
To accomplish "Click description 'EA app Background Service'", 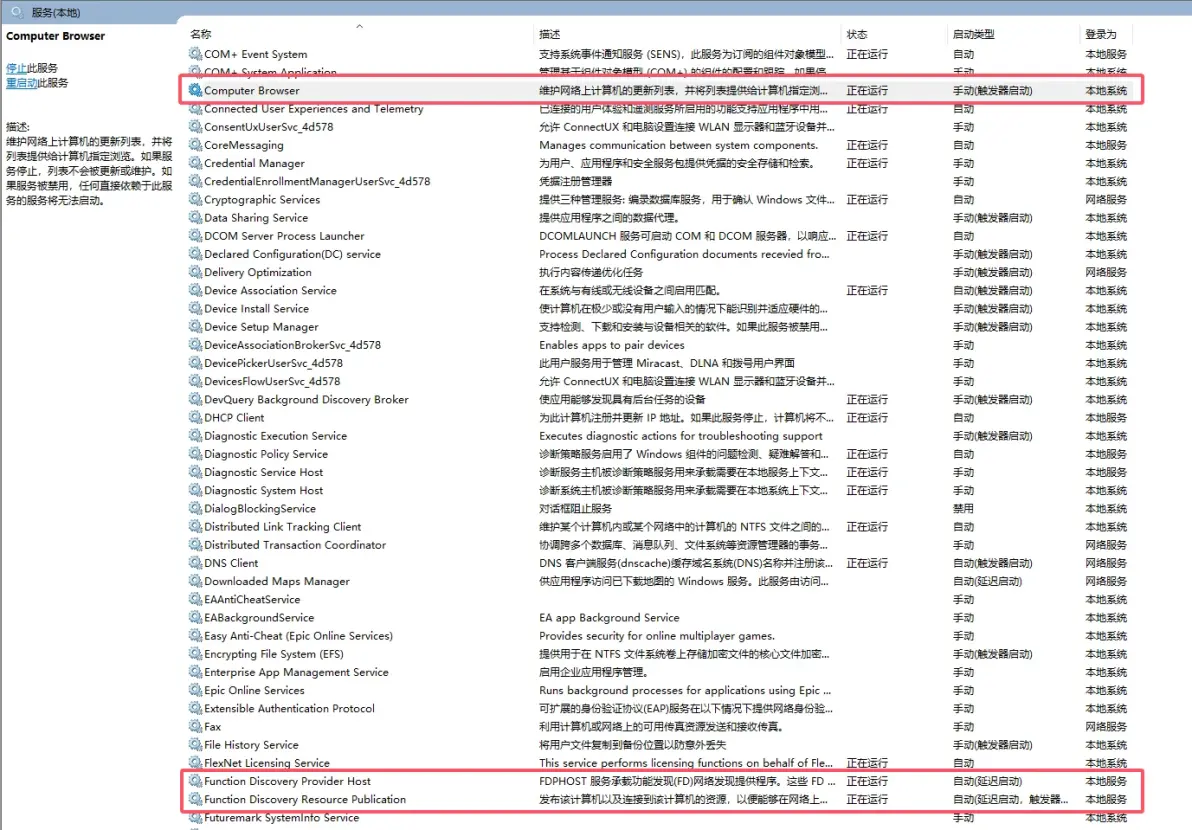I will coord(609,618).
